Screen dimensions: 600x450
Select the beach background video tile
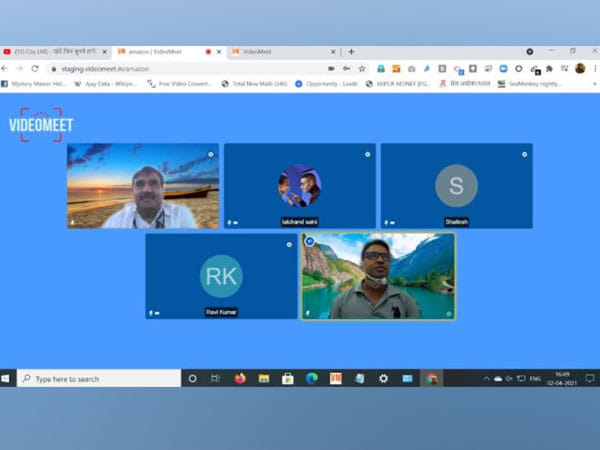[x=142, y=186]
